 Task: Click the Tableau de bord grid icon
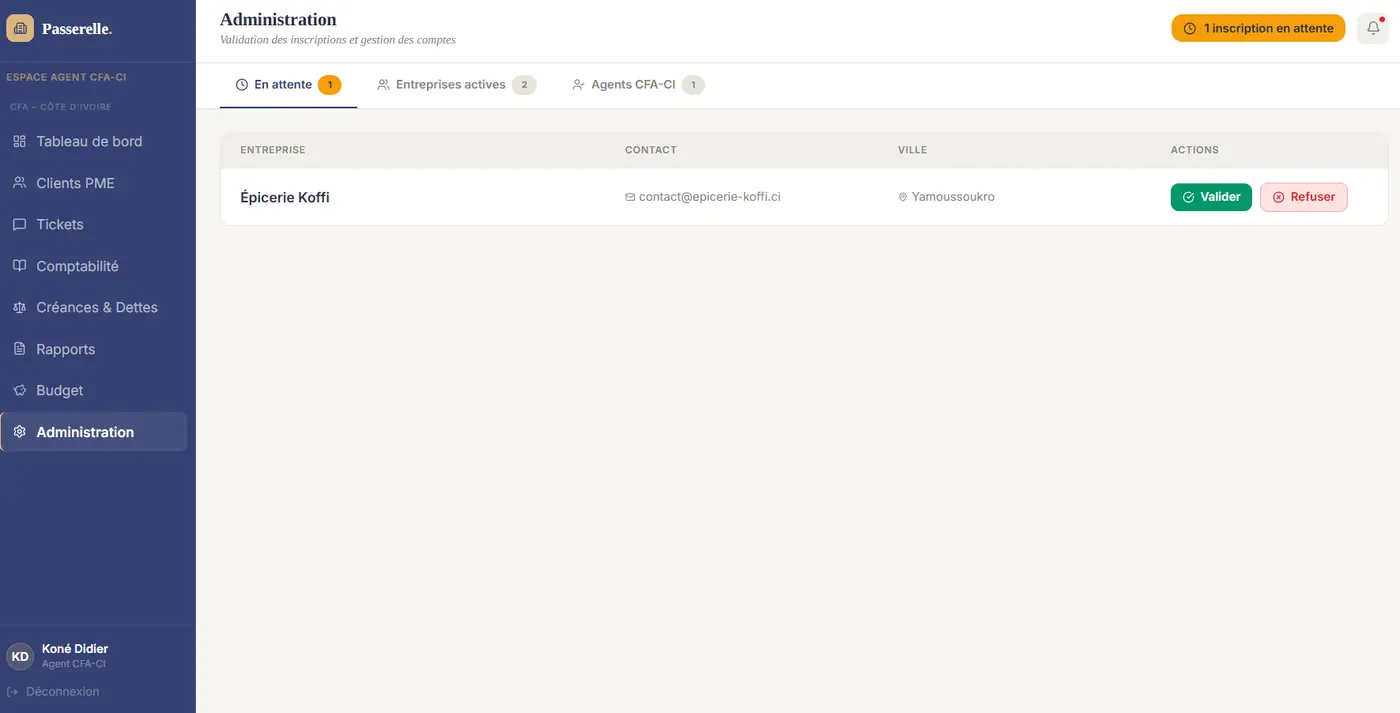click(x=19, y=142)
